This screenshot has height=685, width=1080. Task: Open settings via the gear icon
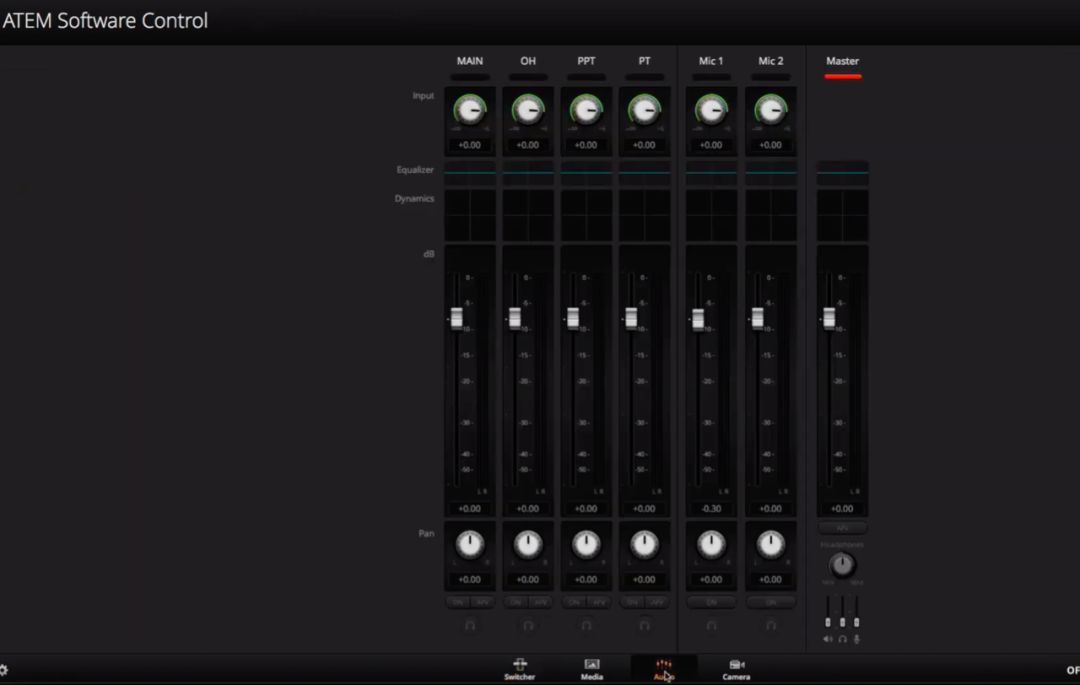point(3,670)
